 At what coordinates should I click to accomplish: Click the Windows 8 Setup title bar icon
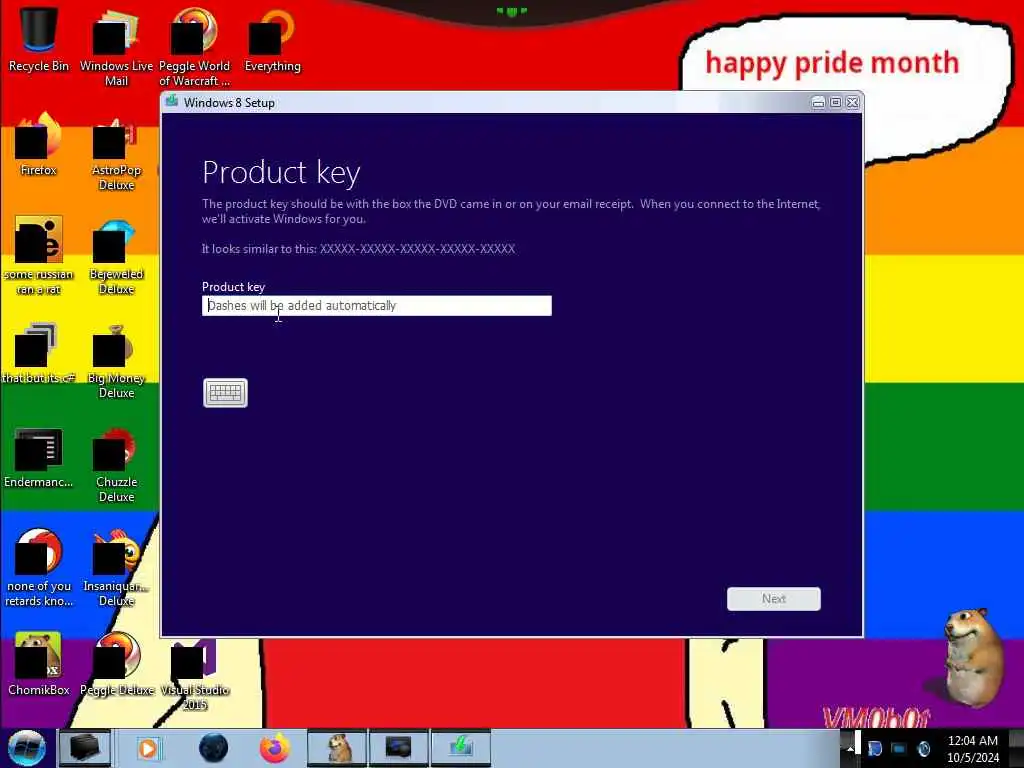172,101
